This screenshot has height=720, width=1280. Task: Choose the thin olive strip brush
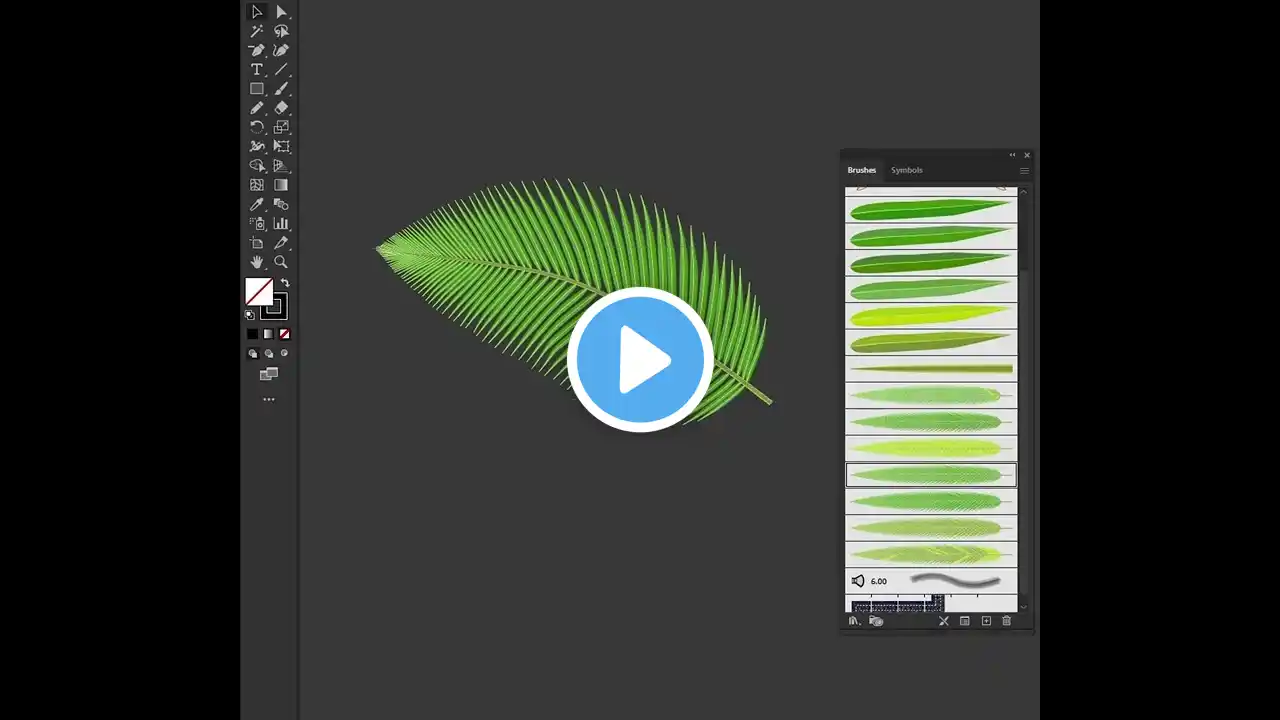[x=931, y=369]
